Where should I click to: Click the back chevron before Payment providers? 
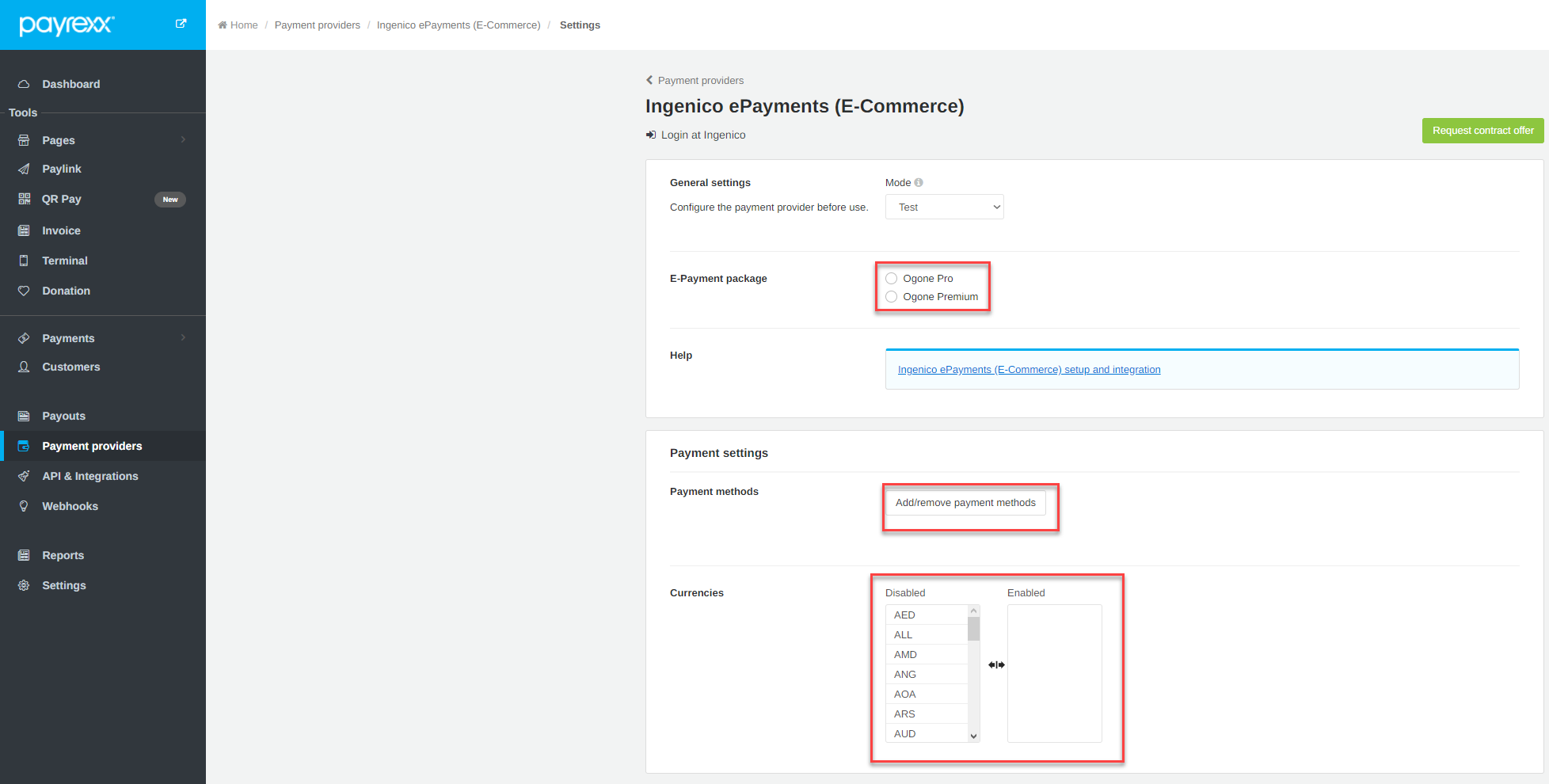(649, 80)
